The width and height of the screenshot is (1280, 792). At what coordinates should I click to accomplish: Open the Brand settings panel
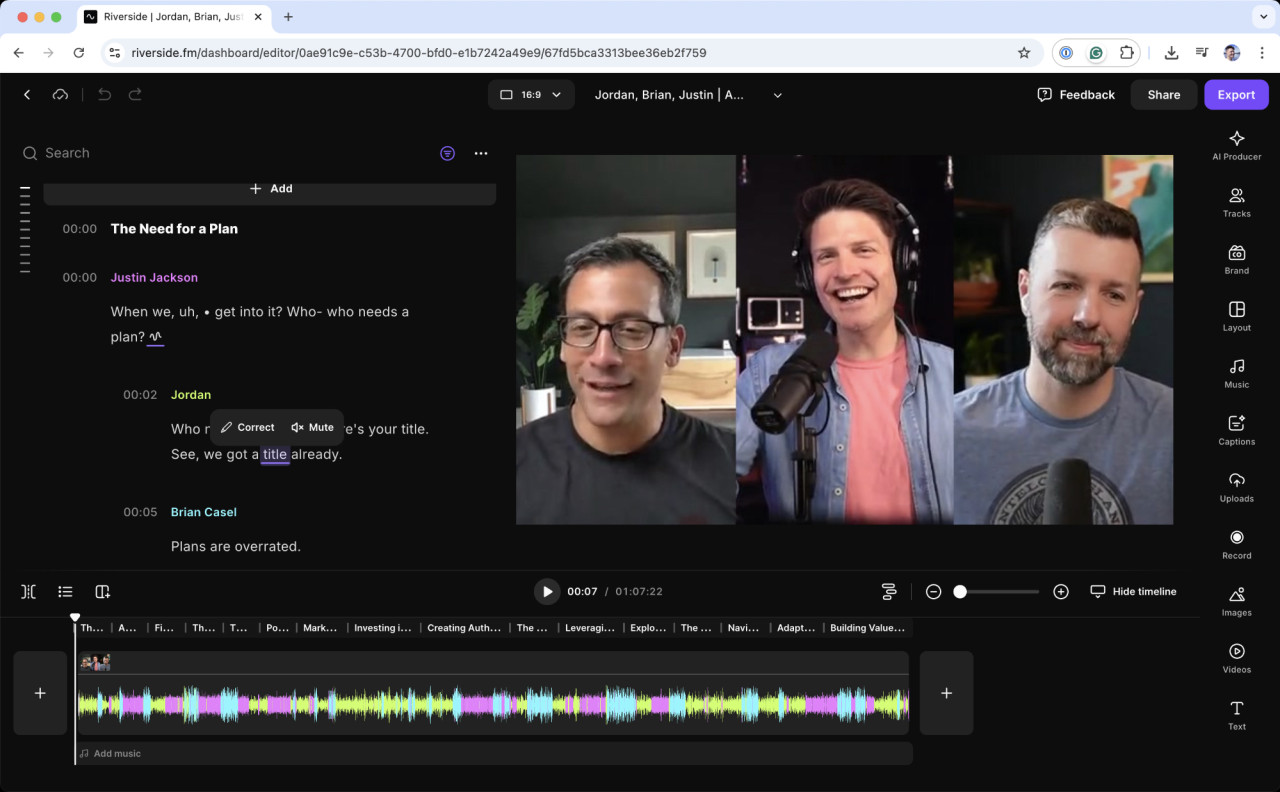coord(1236,260)
